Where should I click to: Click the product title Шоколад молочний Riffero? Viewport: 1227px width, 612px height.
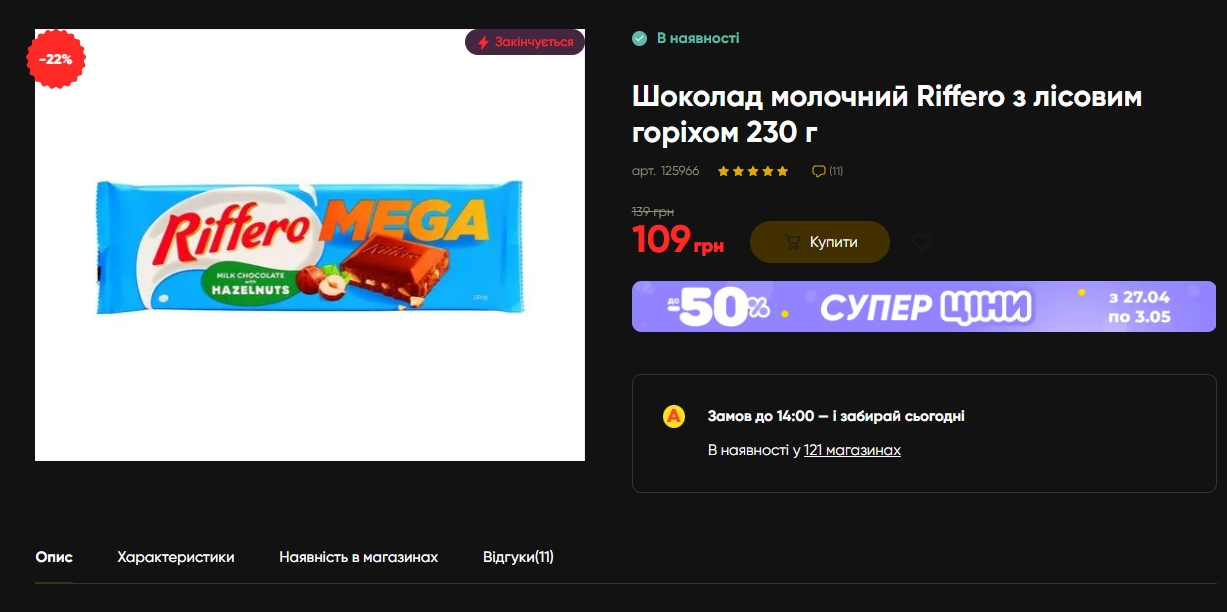[887, 114]
